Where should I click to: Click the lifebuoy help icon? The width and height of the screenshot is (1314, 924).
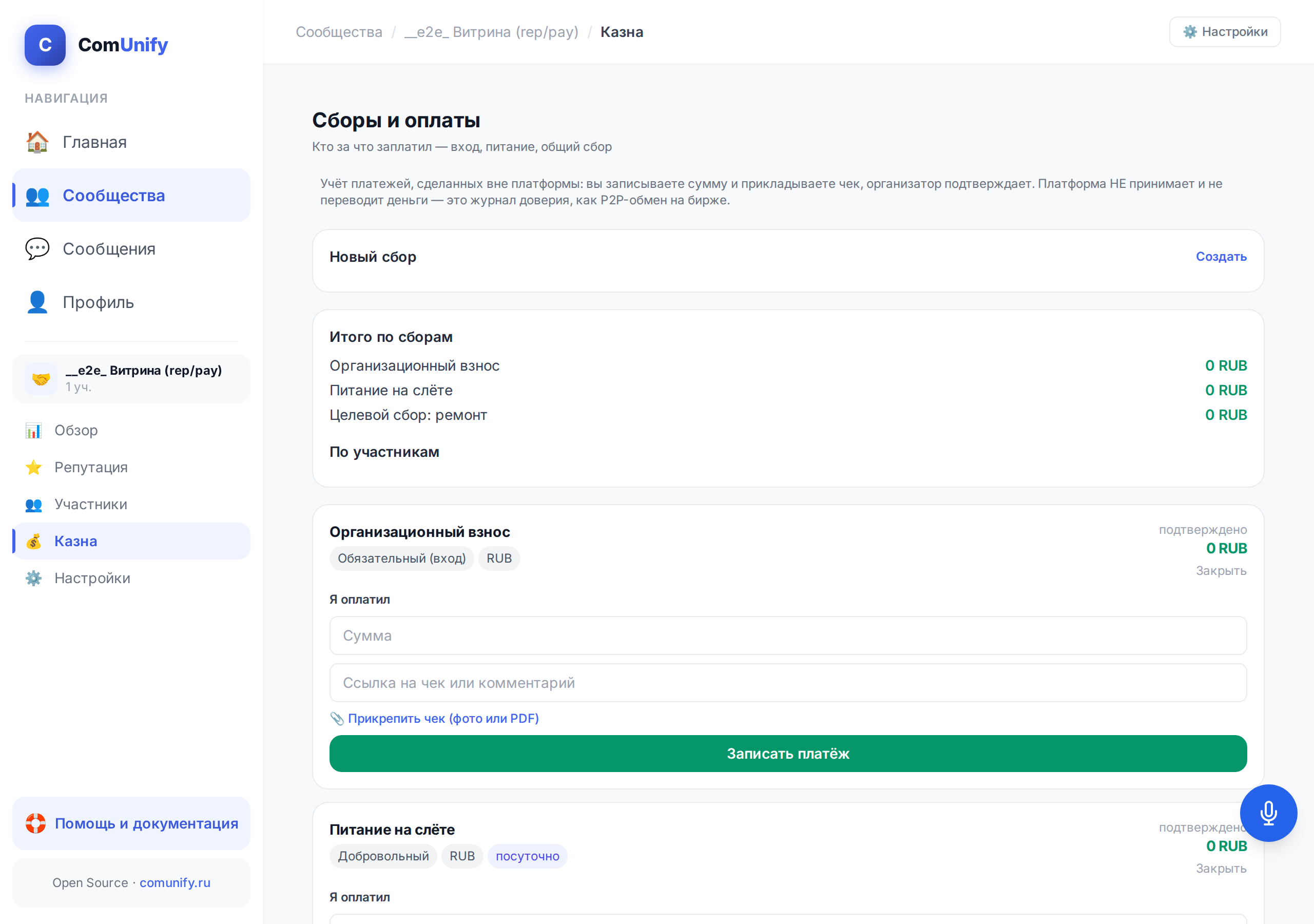(35, 823)
